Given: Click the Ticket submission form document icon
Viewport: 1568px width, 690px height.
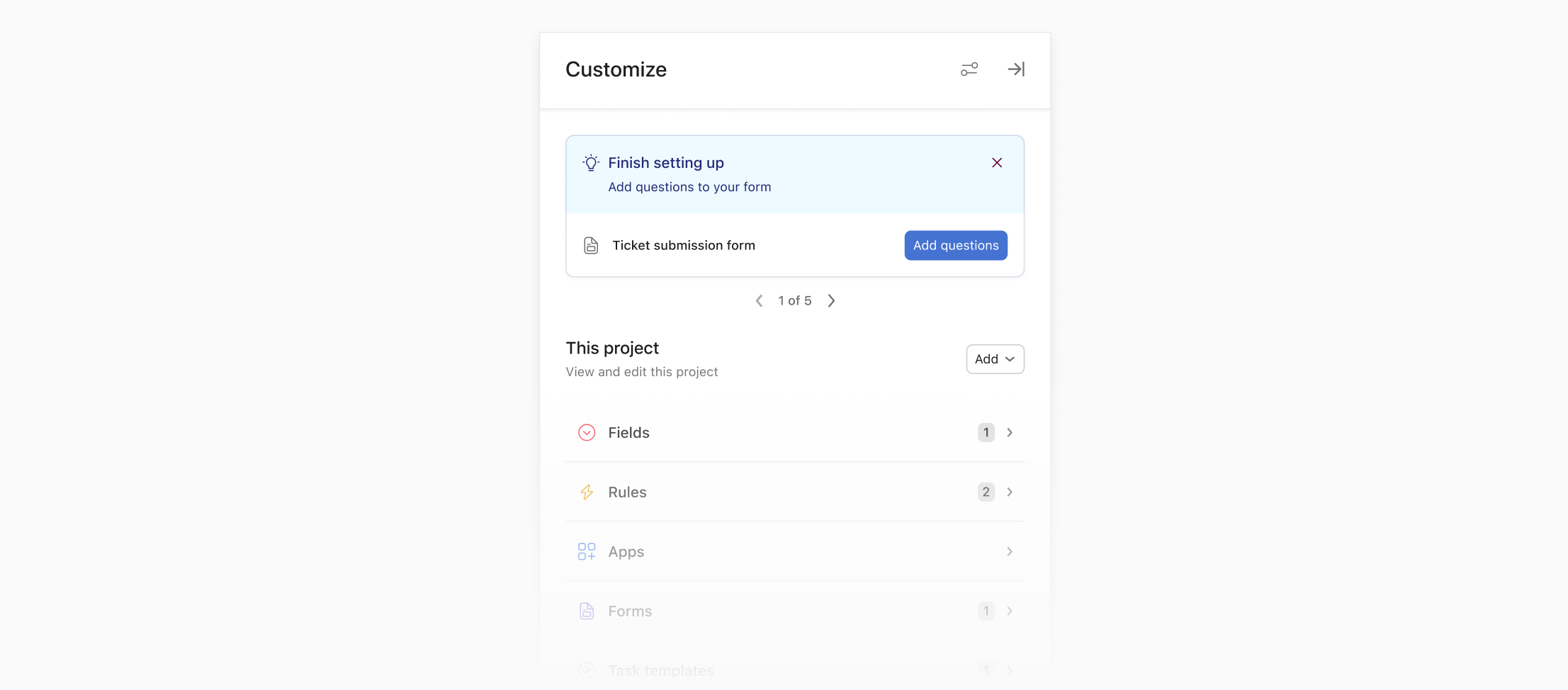Looking at the screenshot, I should (x=591, y=246).
